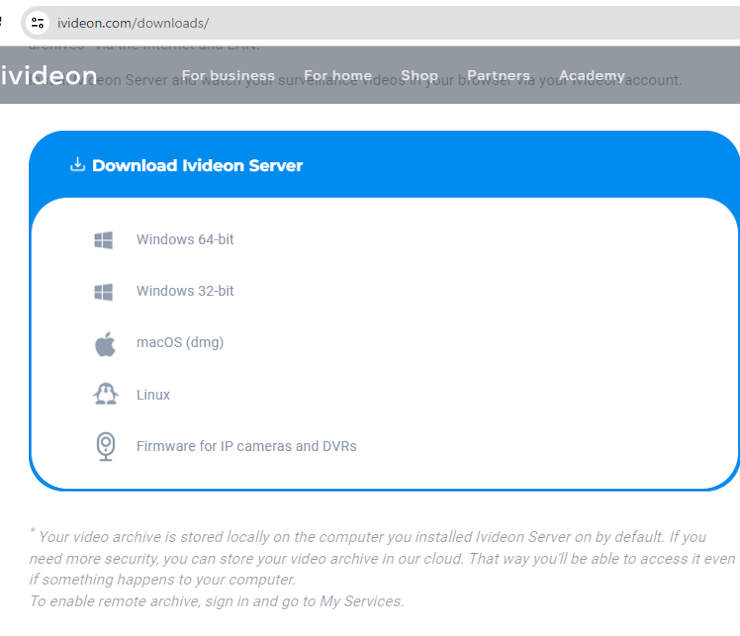740x636 pixels.
Task: Open the Shop menu item
Action: pos(420,75)
